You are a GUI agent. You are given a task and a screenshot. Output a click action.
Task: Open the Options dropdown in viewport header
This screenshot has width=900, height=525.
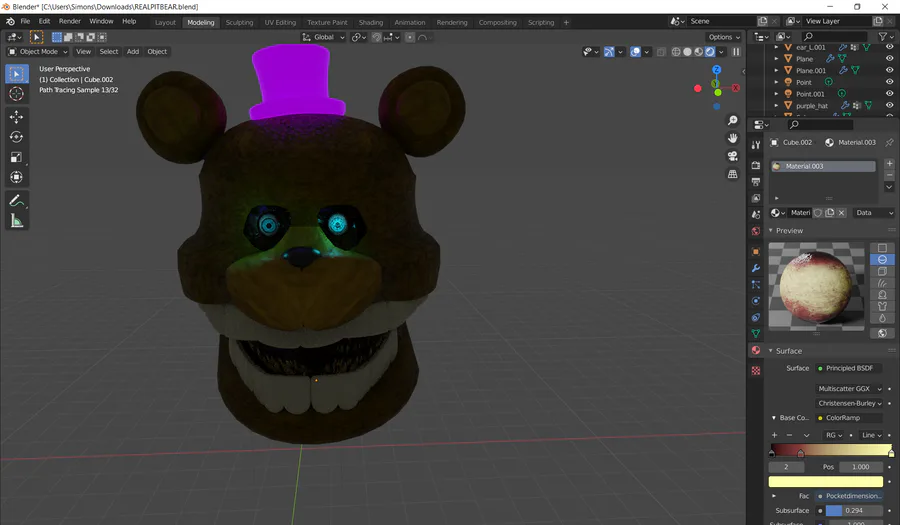[x=724, y=37]
